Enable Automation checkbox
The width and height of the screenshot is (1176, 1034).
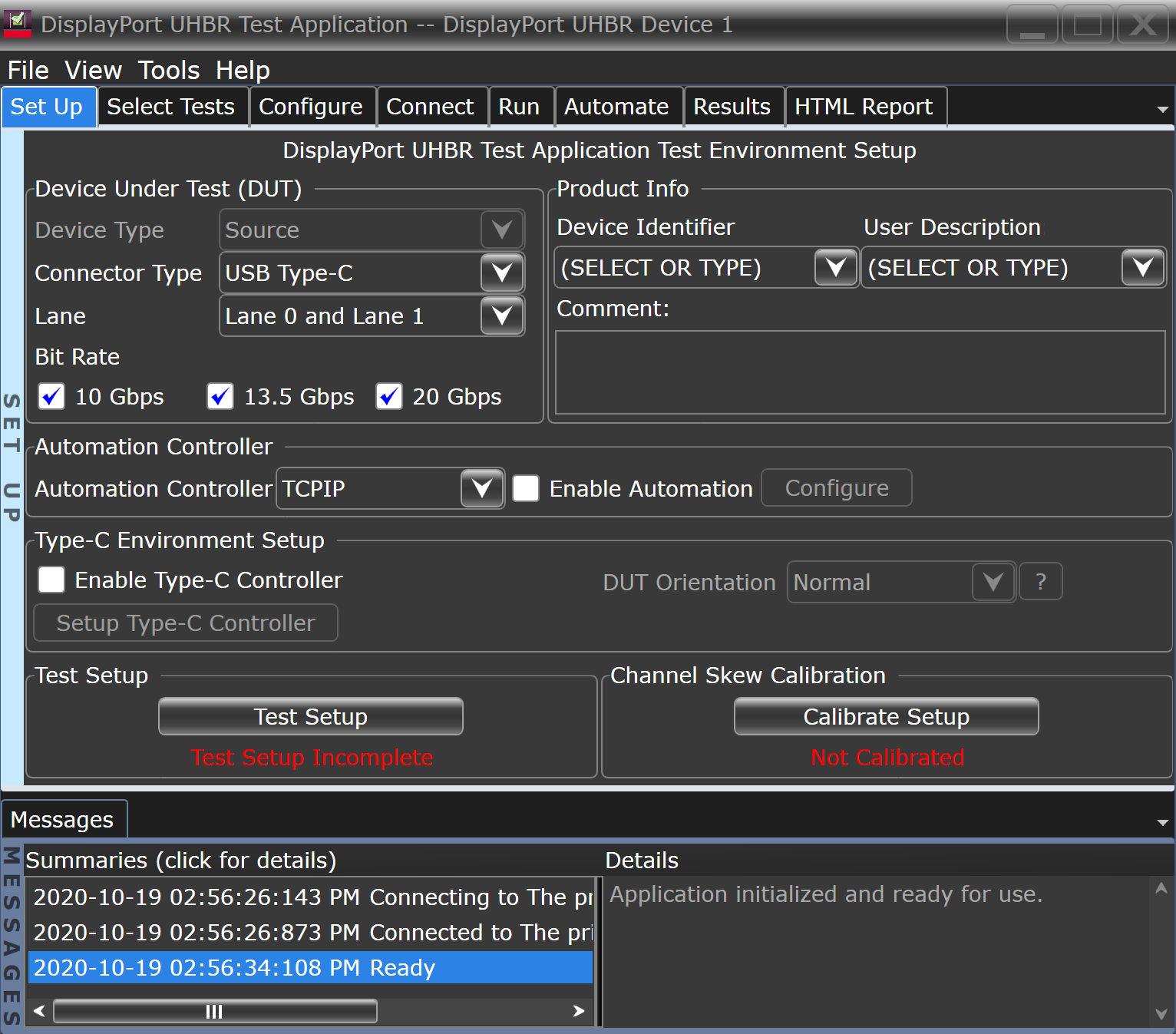click(x=526, y=488)
